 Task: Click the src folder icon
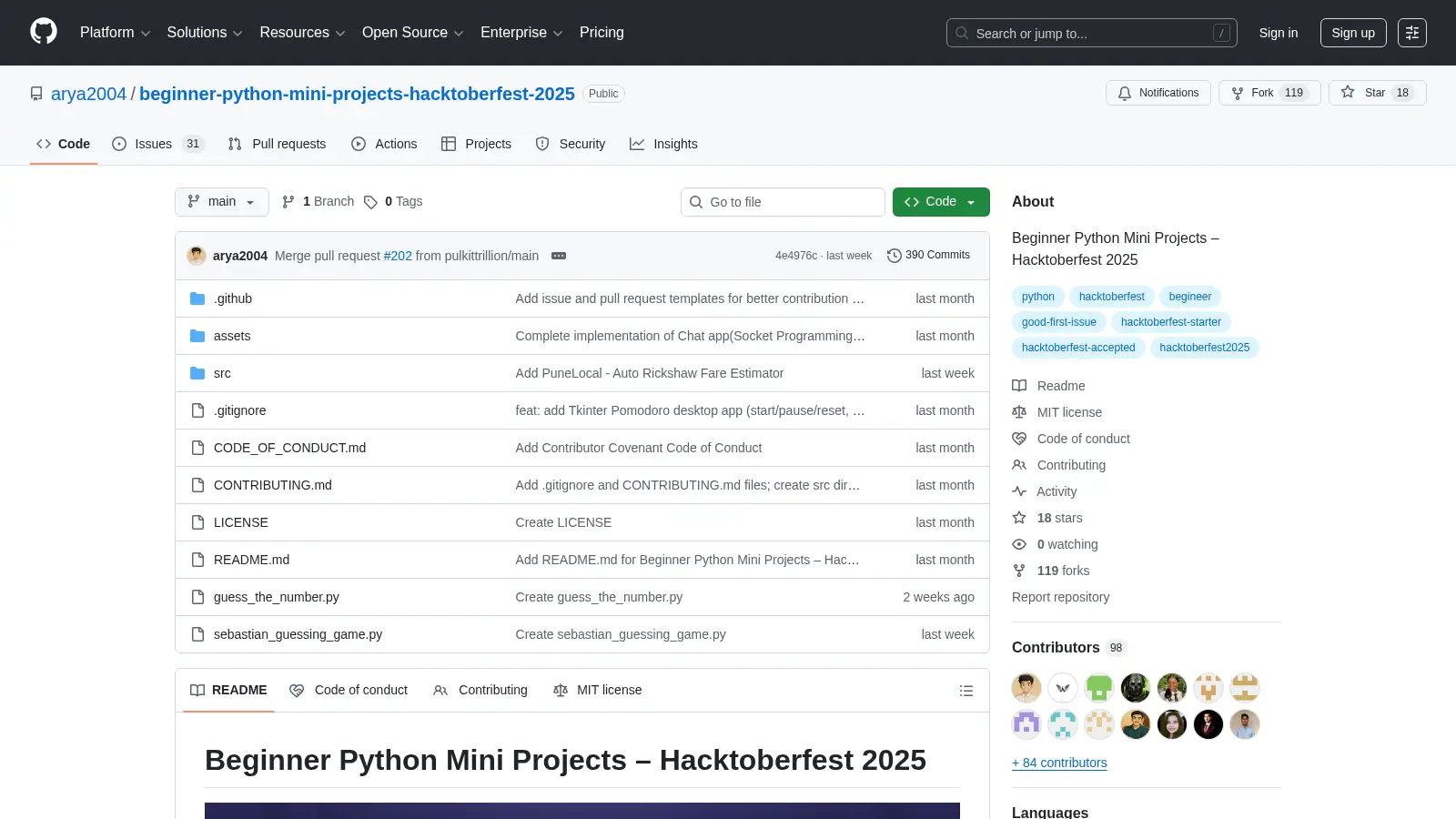coord(197,373)
